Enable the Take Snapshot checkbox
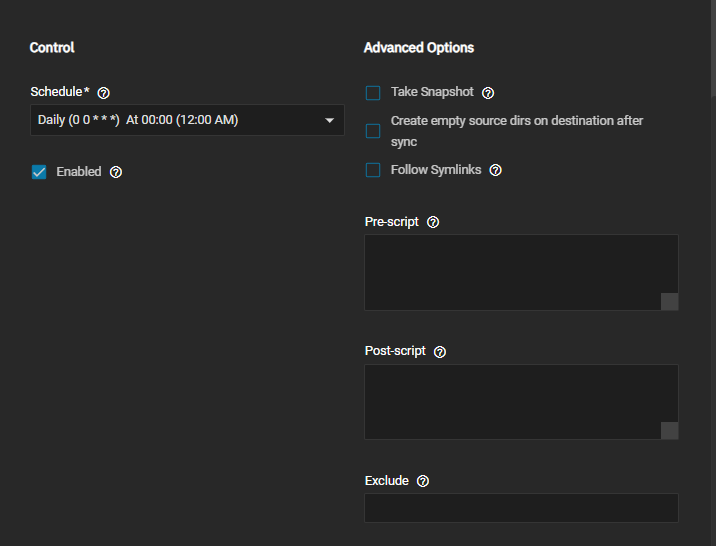716x546 pixels. [373, 93]
